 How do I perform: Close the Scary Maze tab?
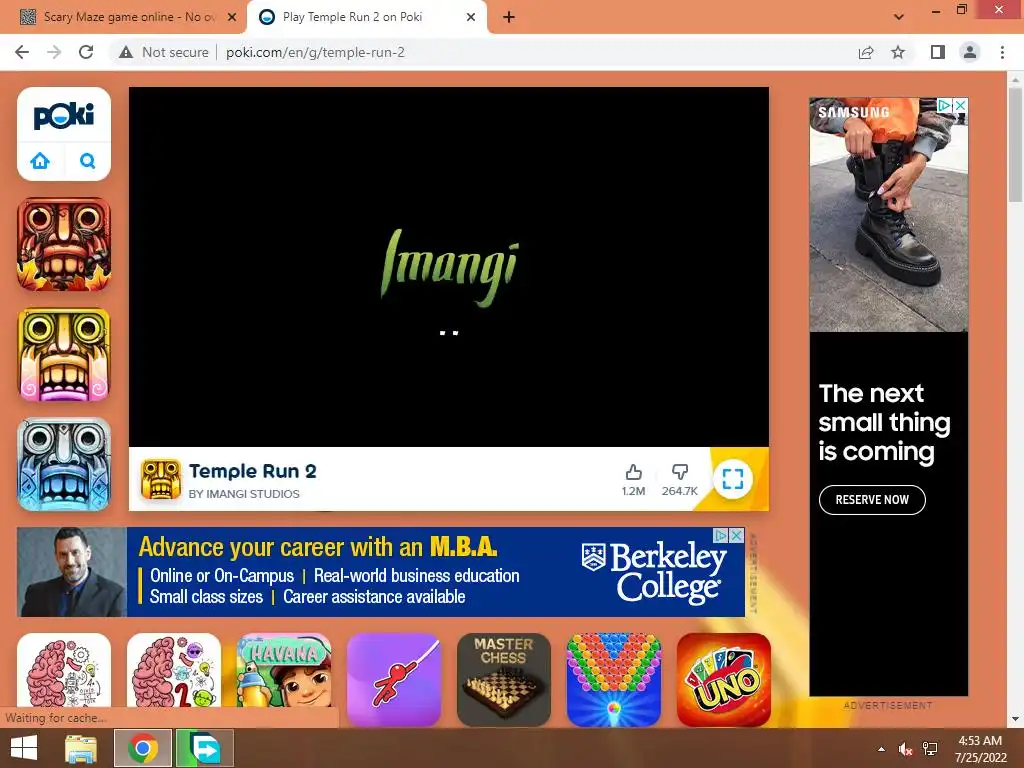232,17
